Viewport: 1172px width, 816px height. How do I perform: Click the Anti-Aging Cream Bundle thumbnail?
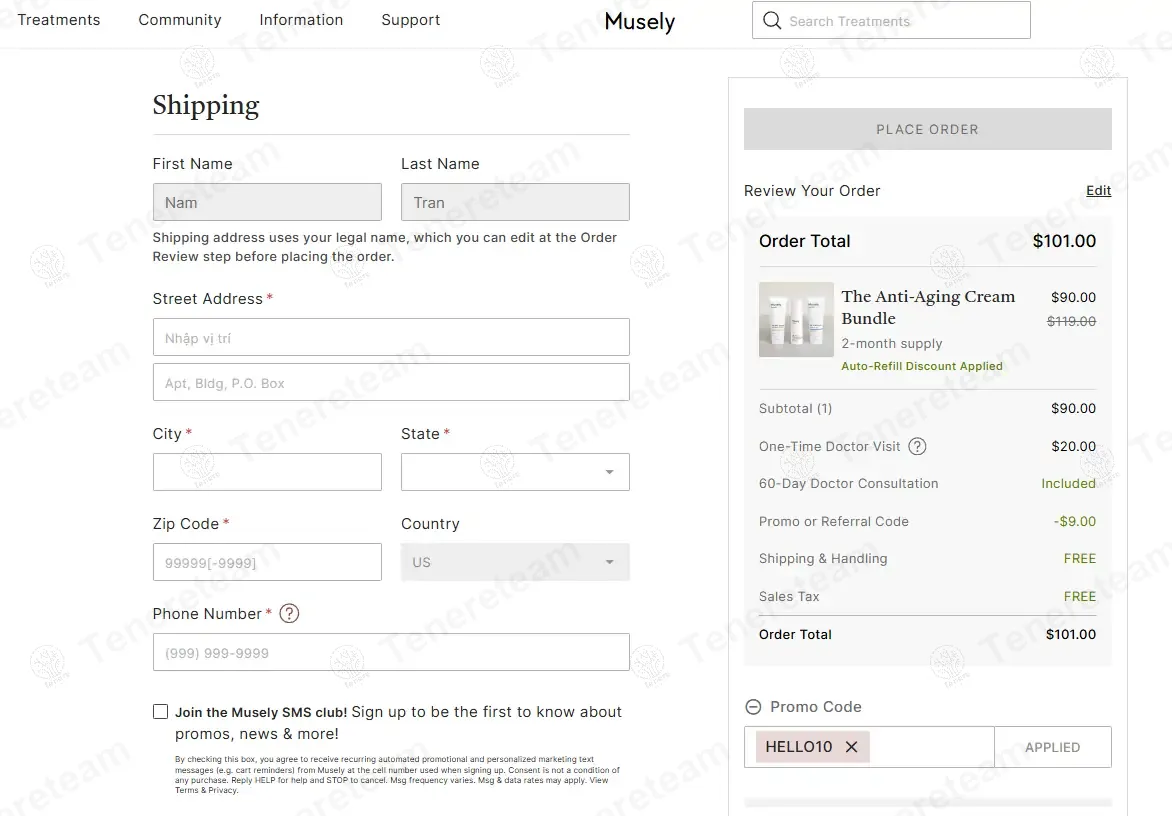pos(796,320)
